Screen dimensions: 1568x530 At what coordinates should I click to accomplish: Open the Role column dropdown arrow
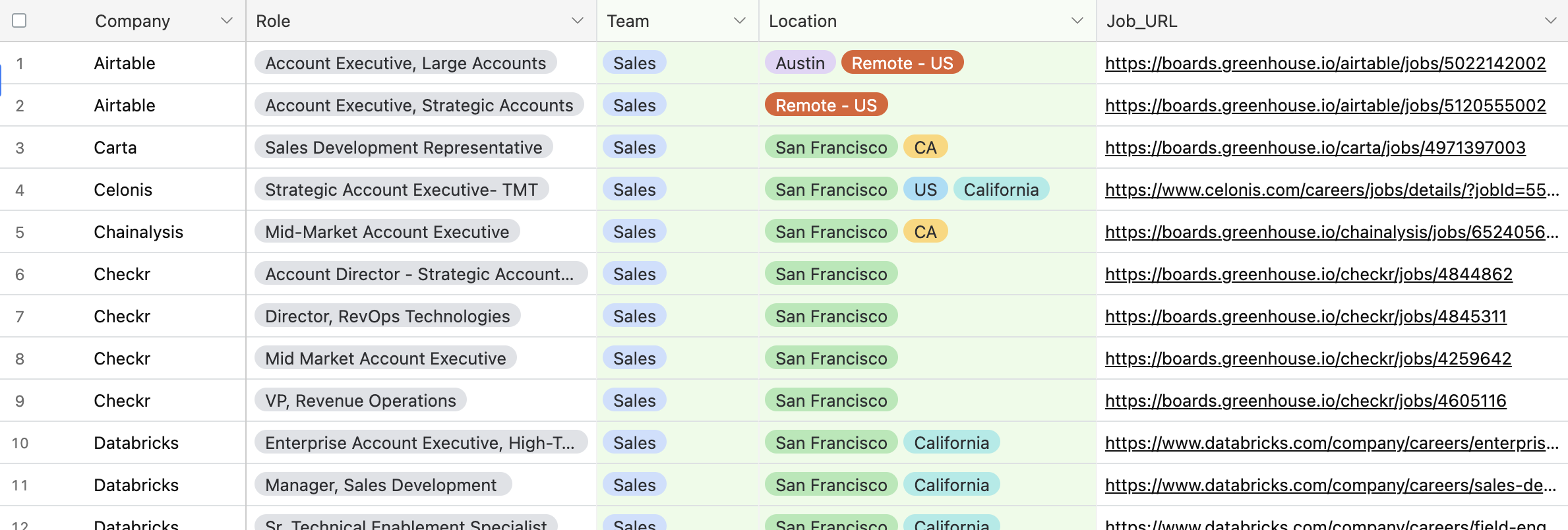pos(578,20)
